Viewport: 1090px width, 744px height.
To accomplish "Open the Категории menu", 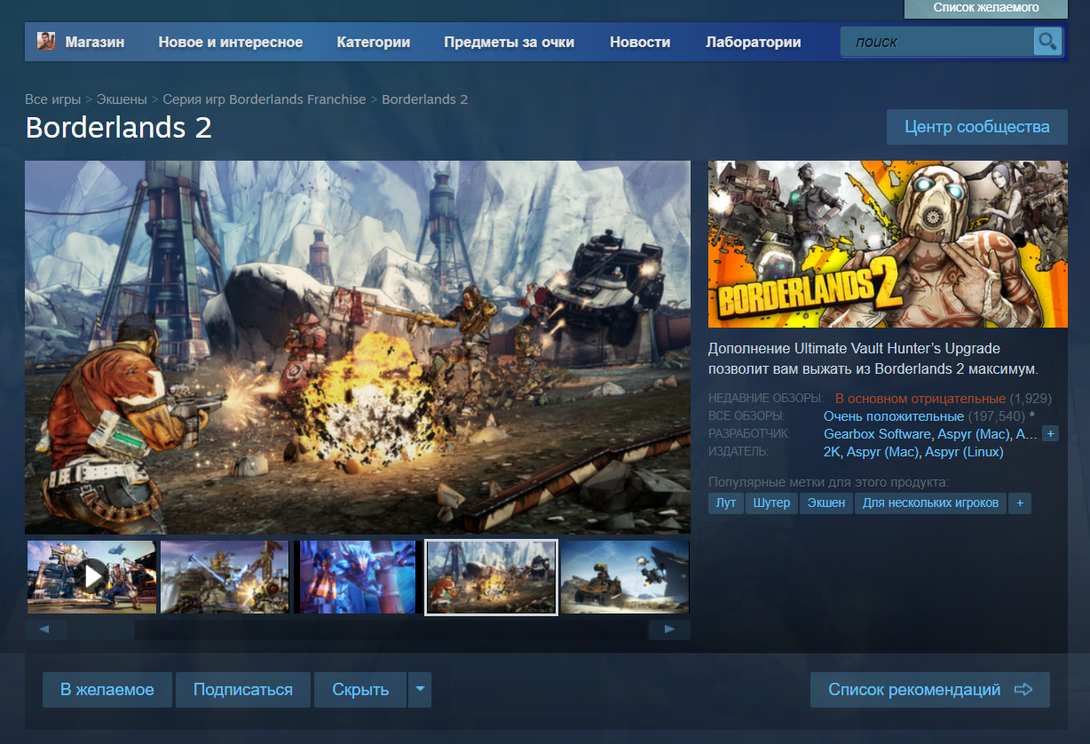I will tap(373, 42).
